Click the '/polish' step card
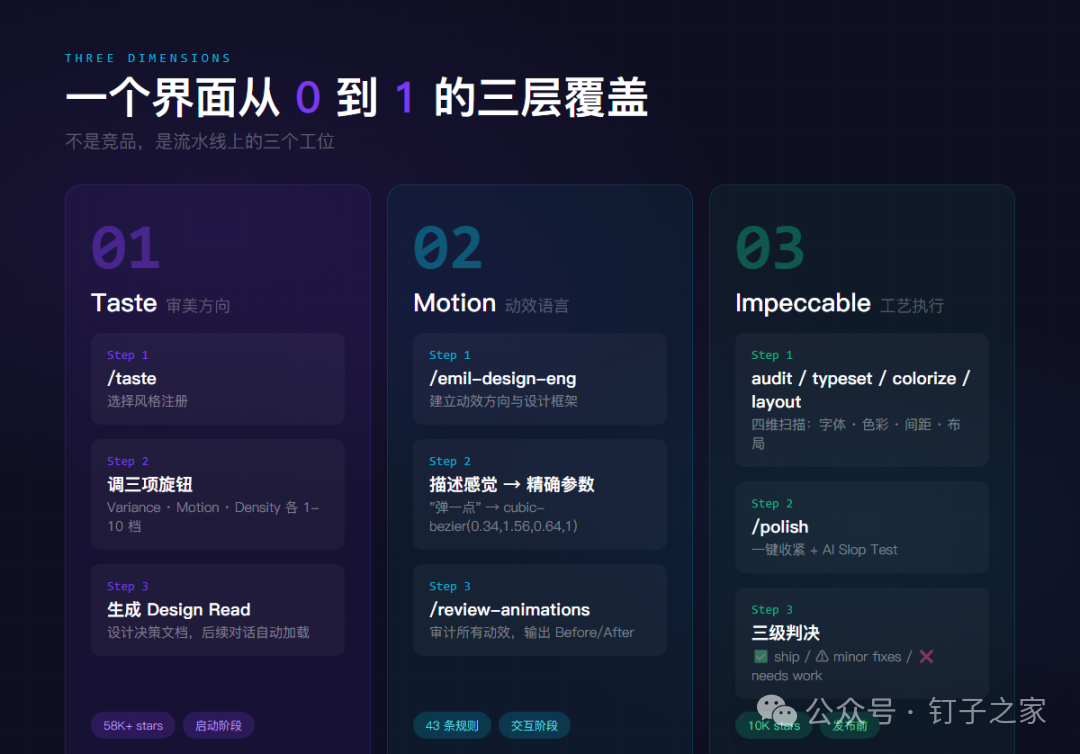Image resolution: width=1080 pixels, height=754 pixels. pyautogui.click(x=862, y=527)
